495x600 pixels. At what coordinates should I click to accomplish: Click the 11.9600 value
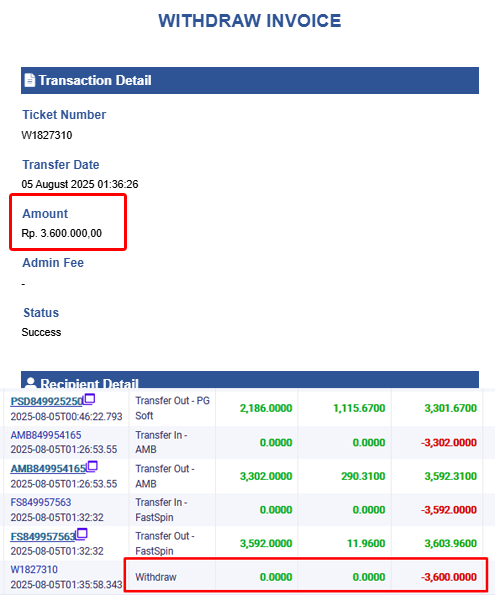click(x=366, y=543)
